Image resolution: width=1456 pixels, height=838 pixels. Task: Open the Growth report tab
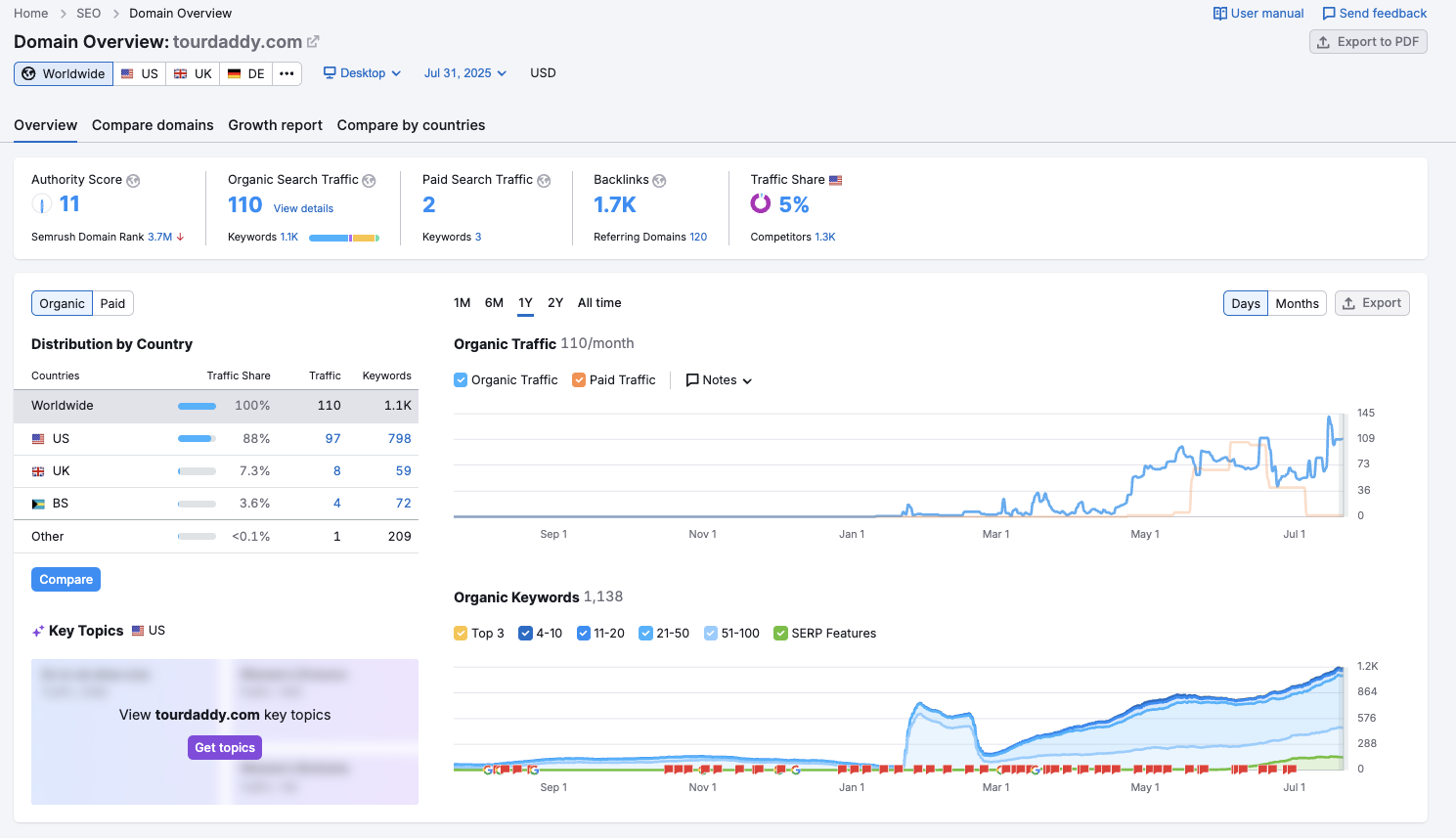[x=275, y=125]
